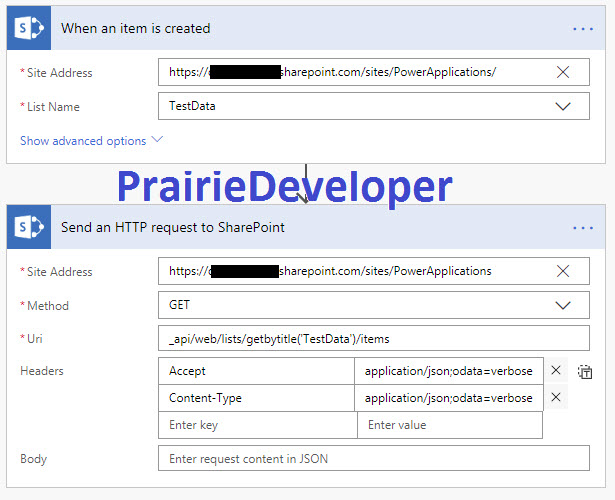Click the Body request content field
615x500 pixels.
coord(374,458)
